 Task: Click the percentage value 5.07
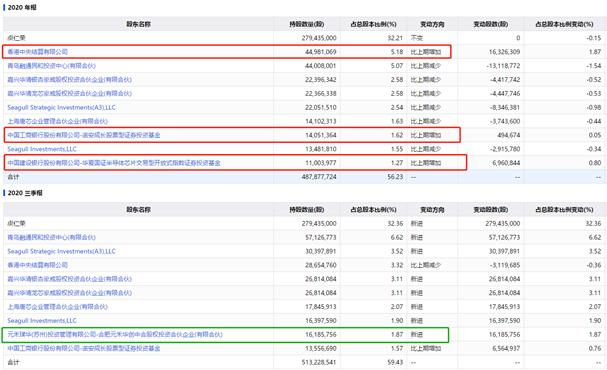point(397,66)
